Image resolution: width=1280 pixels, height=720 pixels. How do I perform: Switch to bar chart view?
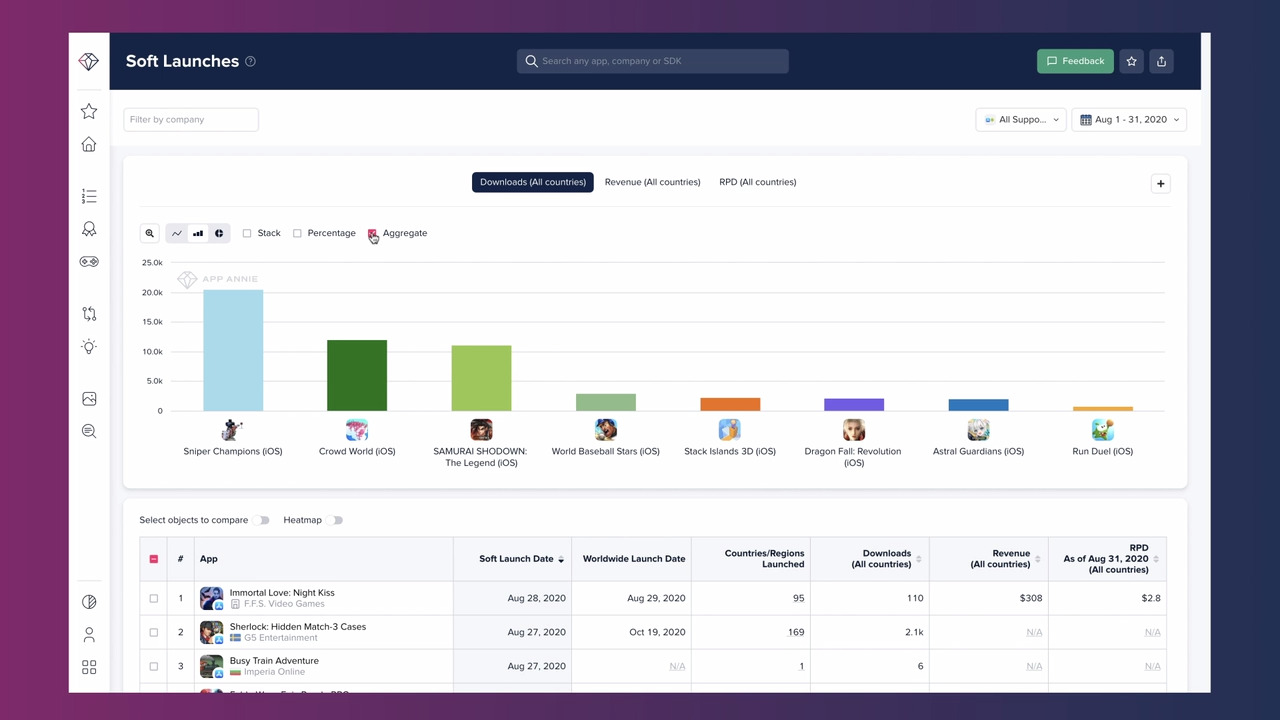(x=198, y=233)
